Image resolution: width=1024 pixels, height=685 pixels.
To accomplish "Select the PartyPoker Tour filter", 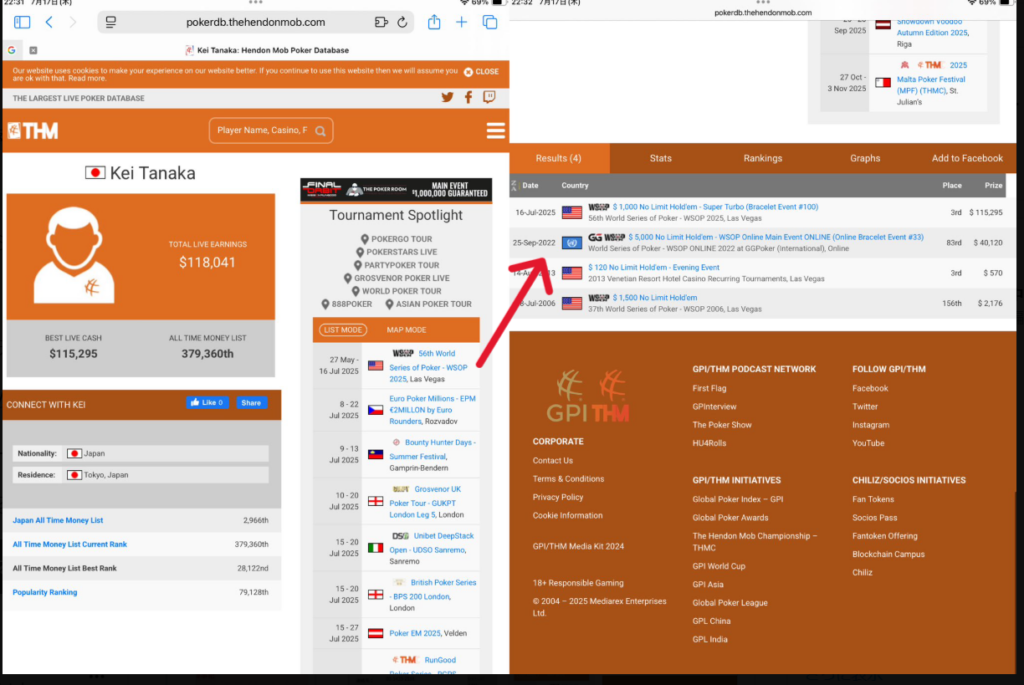I will pos(396,265).
